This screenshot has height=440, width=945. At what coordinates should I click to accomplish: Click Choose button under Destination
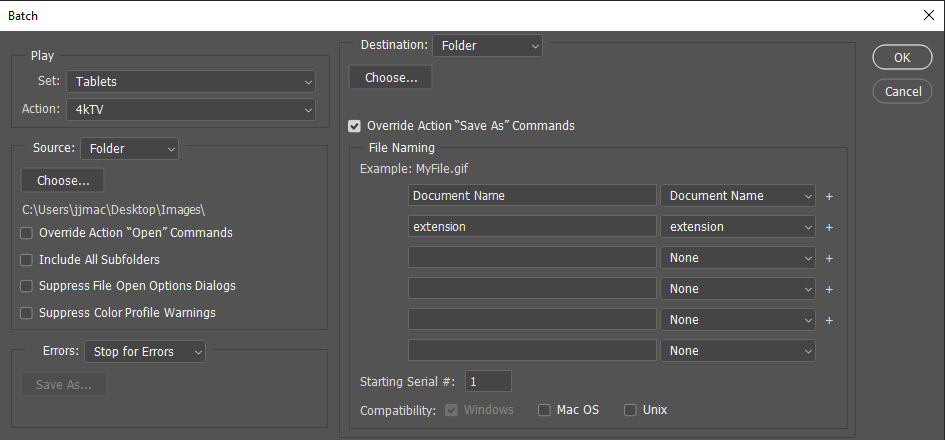(x=391, y=77)
